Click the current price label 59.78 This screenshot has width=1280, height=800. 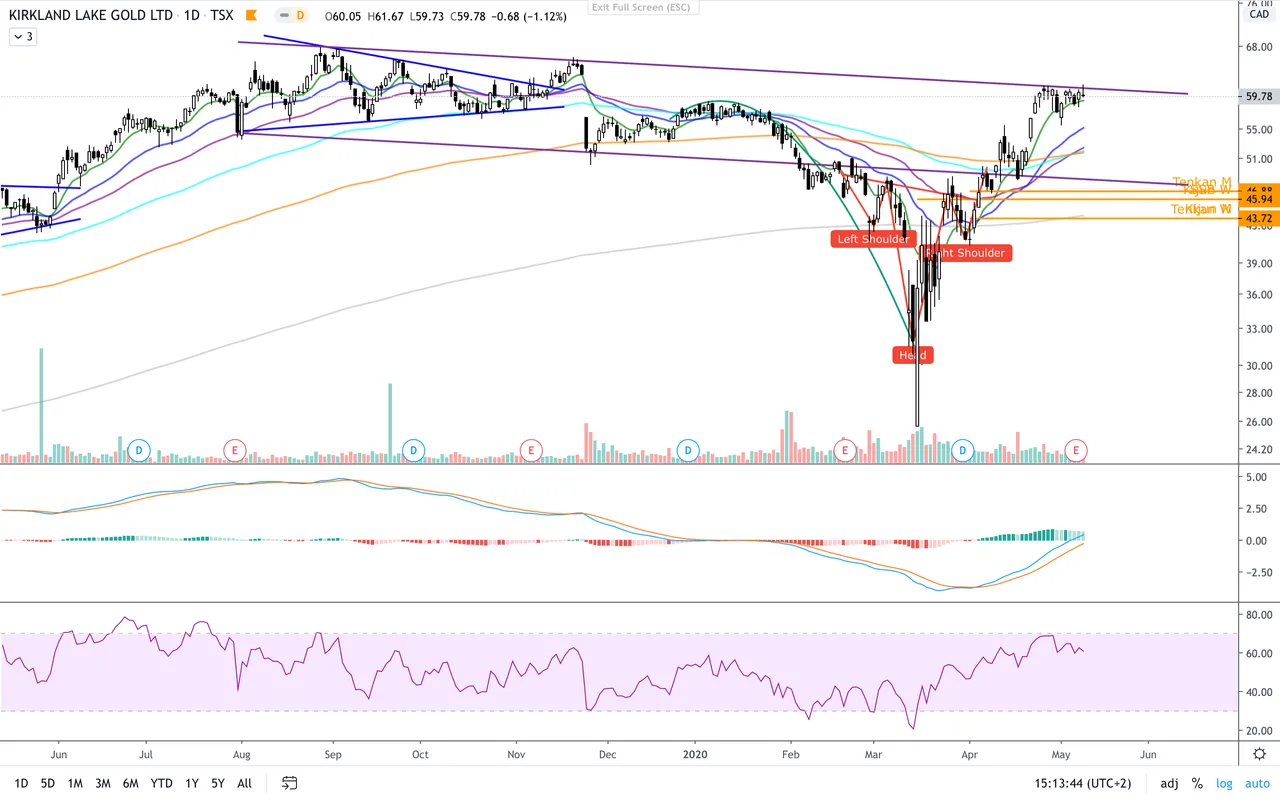[1258, 97]
